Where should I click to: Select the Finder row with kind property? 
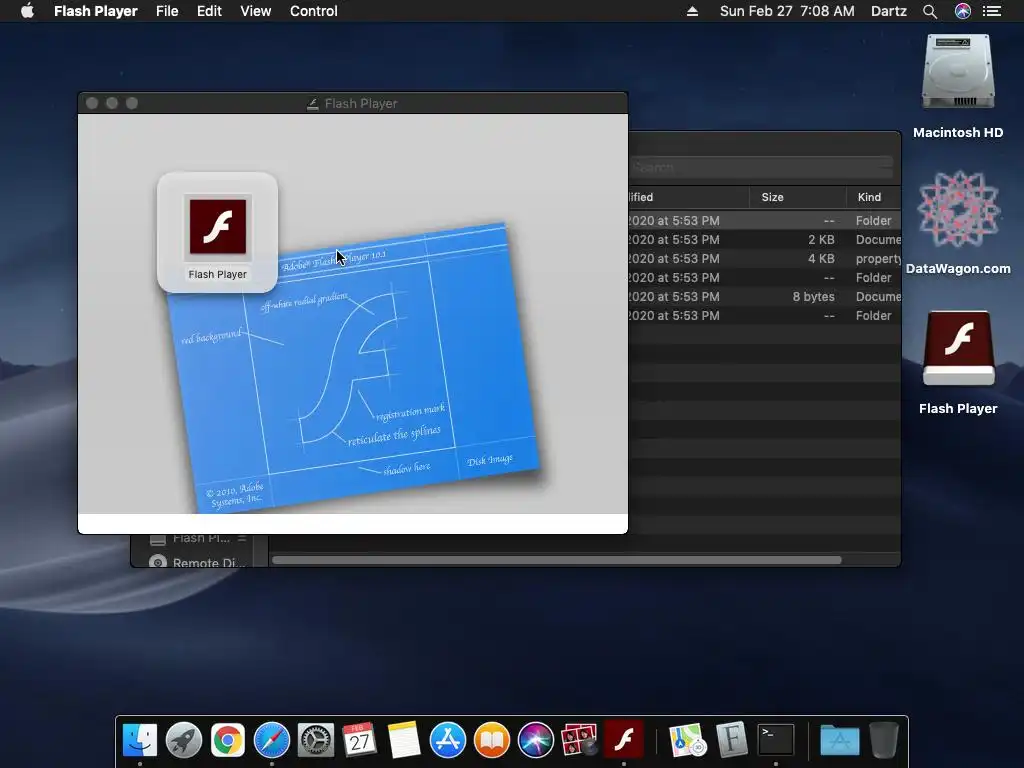click(x=764, y=259)
